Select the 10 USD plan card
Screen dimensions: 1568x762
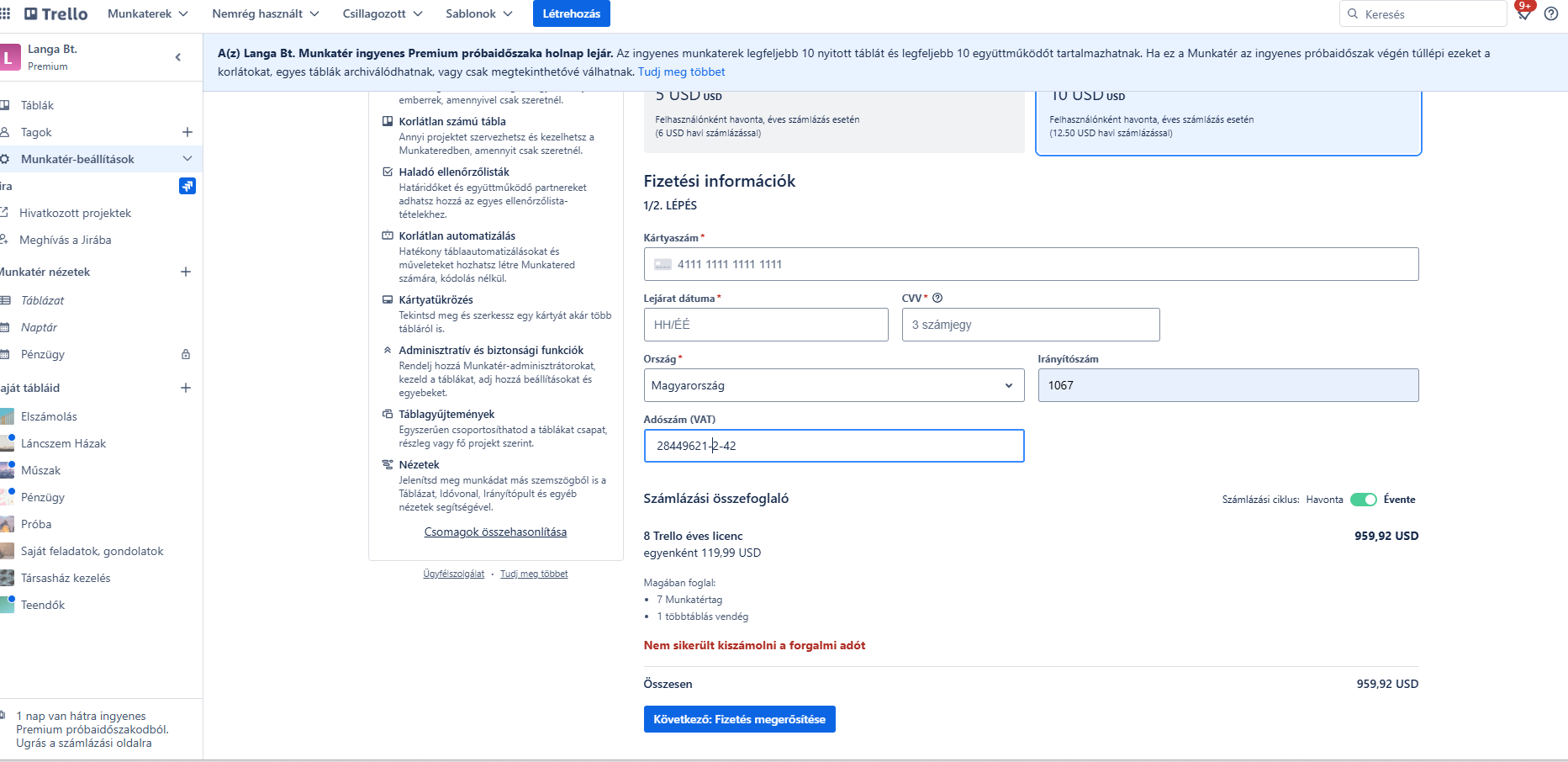point(1228,123)
